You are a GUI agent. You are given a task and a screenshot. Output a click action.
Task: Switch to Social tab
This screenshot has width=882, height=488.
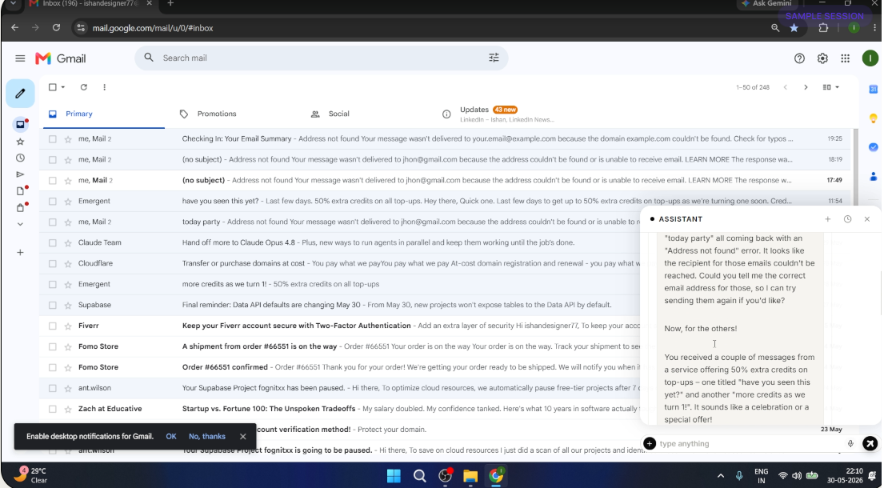click(365, 114)
